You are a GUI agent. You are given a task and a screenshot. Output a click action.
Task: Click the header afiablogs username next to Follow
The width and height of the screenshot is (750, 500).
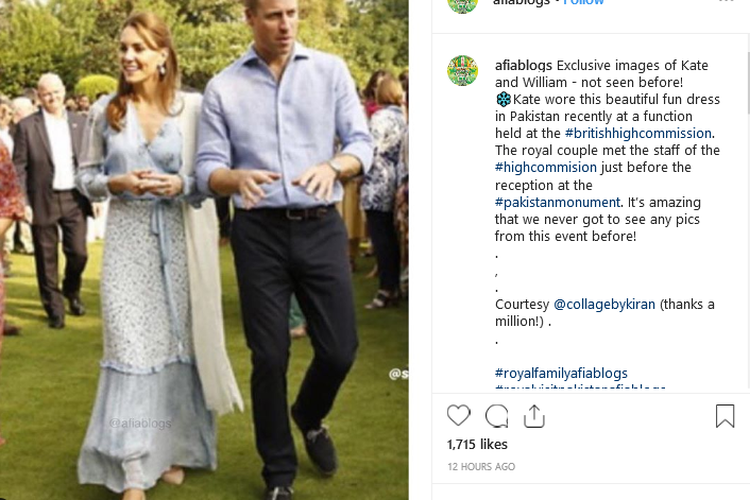click(523, 3)
